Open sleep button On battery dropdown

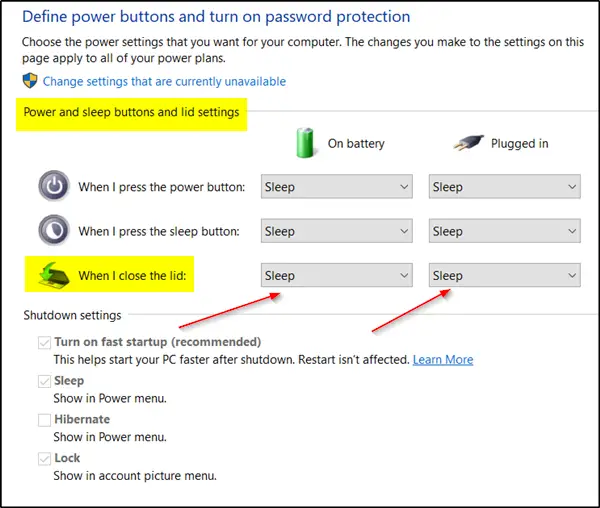click(x=336, y=231)
